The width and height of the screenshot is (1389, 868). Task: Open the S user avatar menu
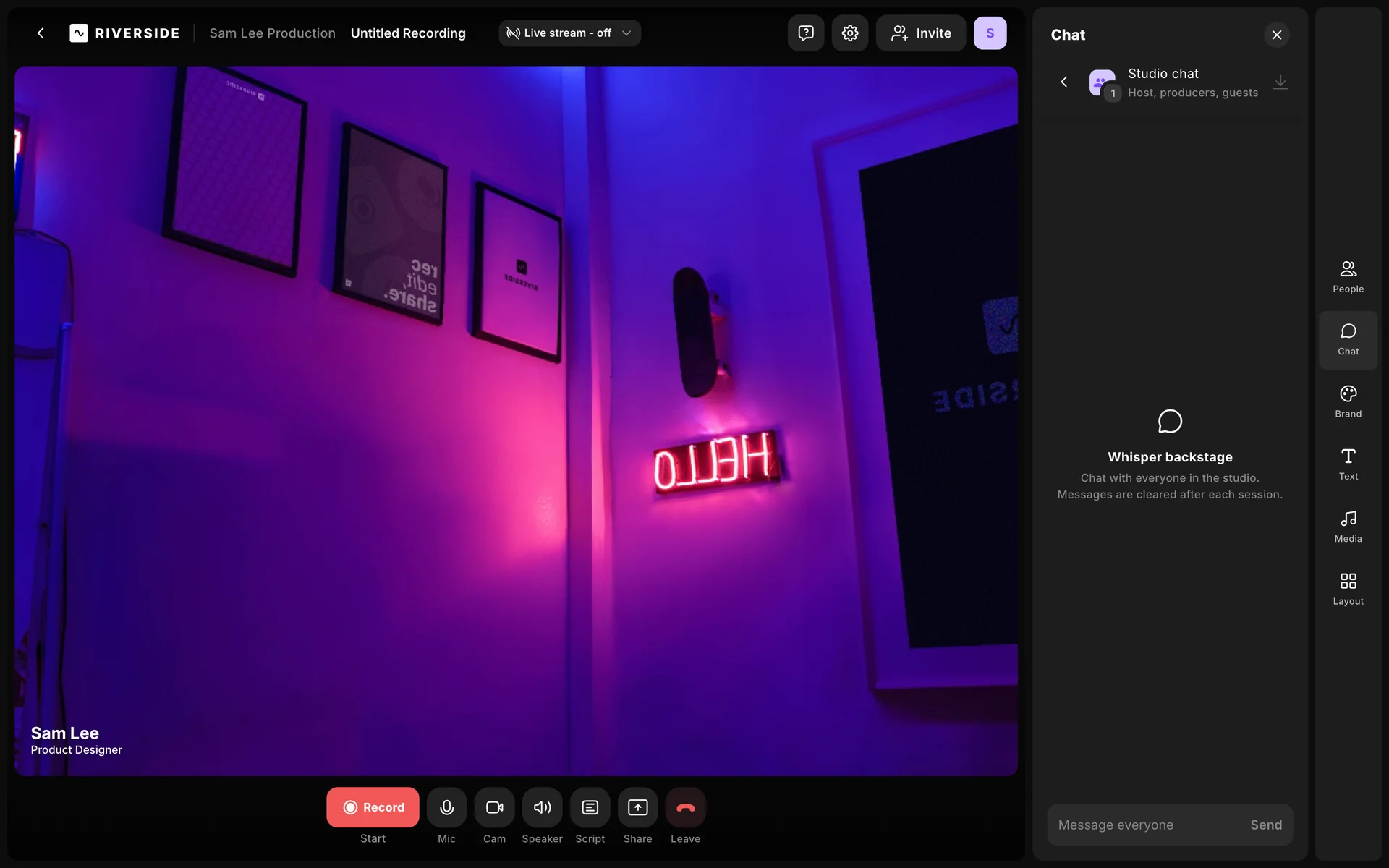989,33
